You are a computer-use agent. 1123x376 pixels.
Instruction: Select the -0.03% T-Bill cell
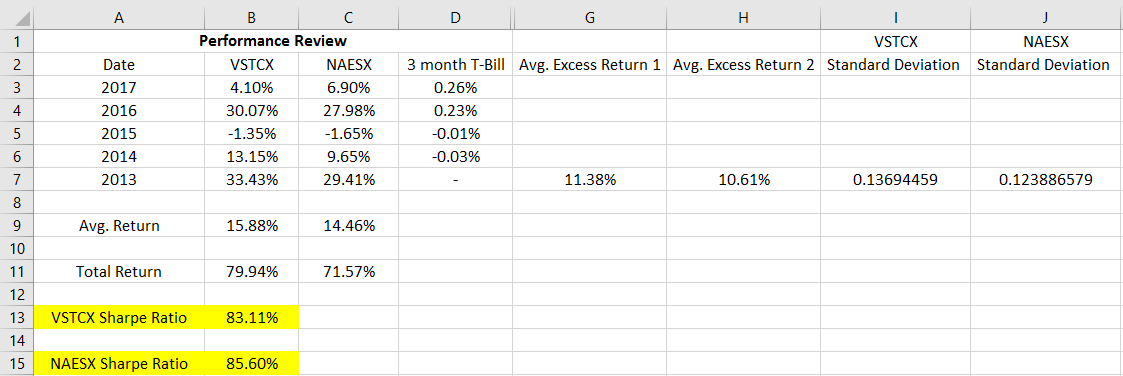pos(456,157)
